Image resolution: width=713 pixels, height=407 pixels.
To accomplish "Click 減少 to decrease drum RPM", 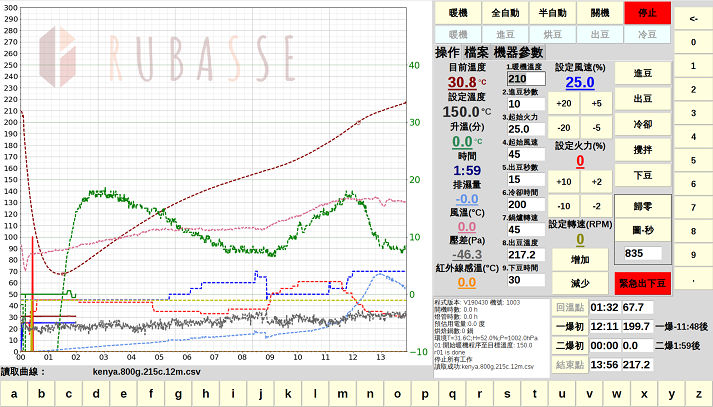I will tap(579, 284).
